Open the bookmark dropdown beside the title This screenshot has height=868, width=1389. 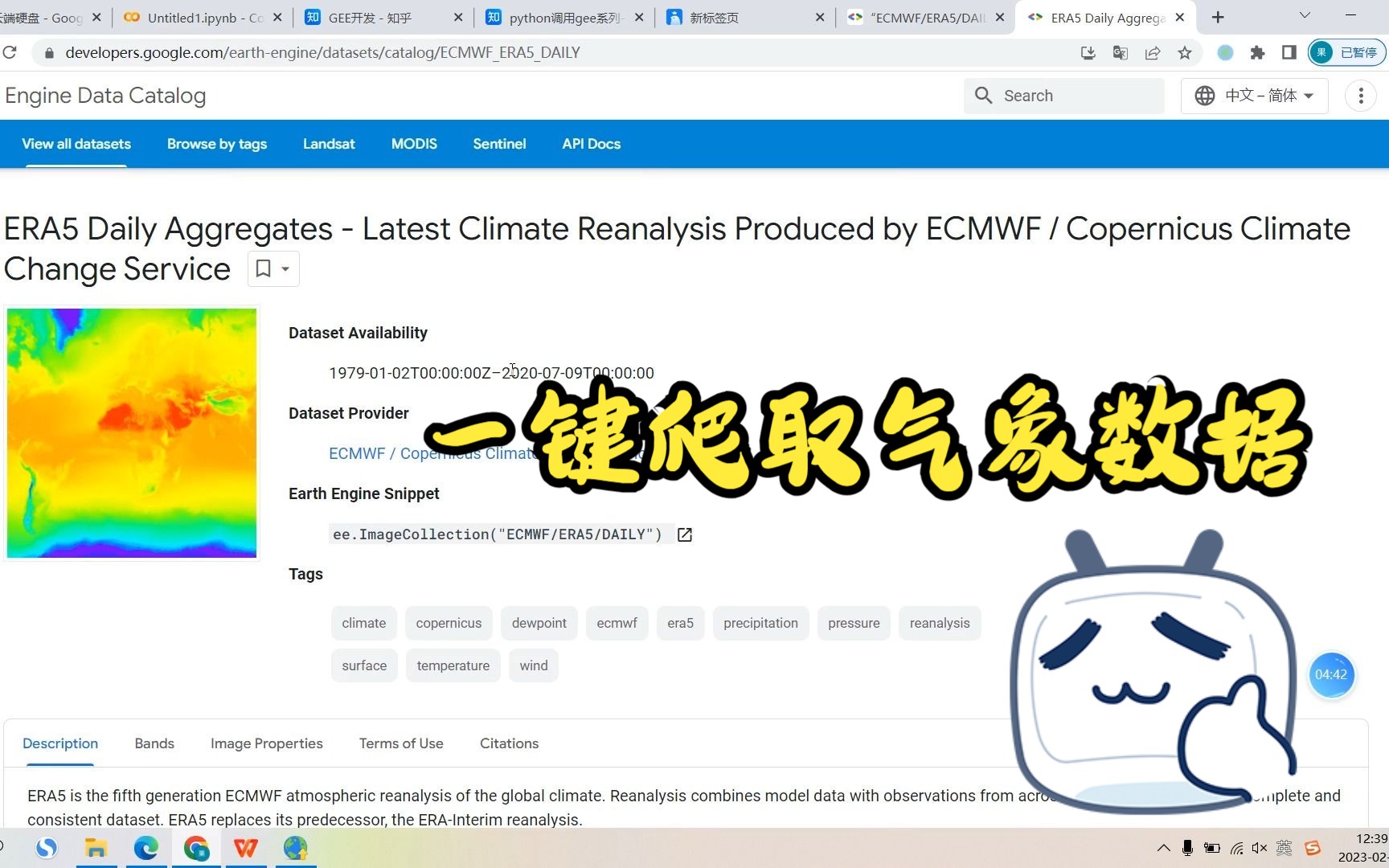coord(273,268)
